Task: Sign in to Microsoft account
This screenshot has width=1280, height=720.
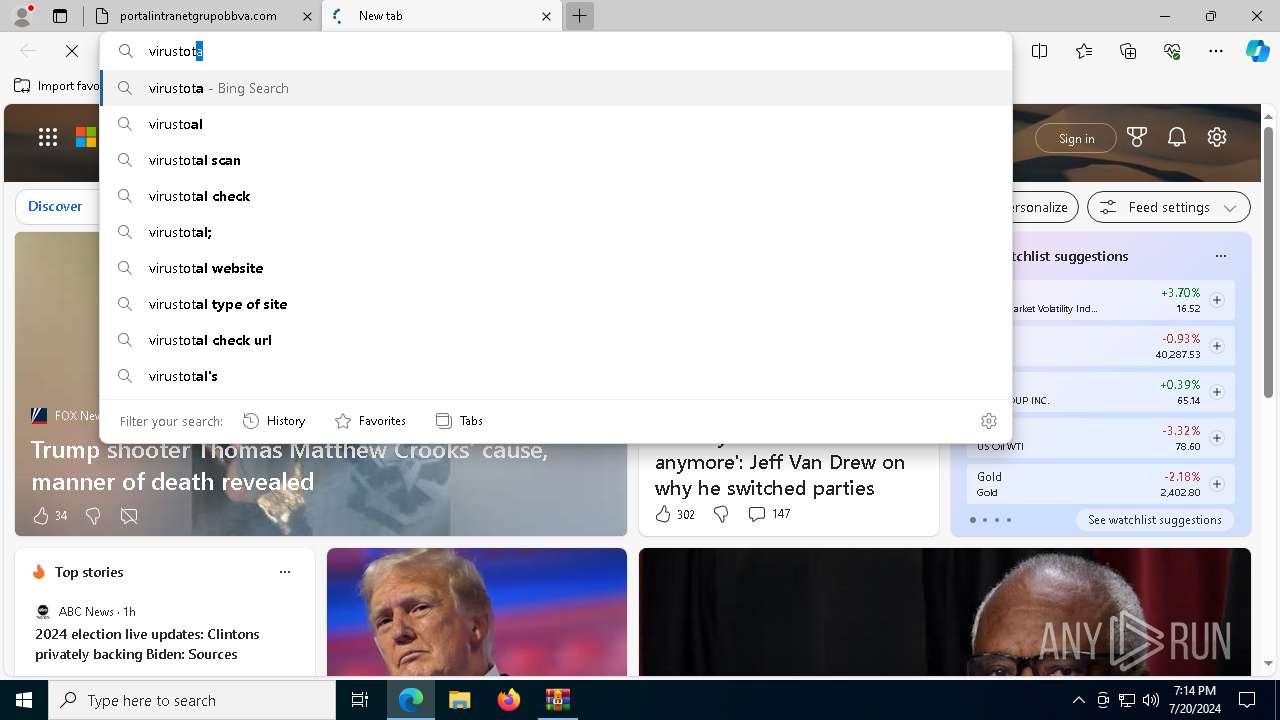Action: pyautogui.click(x=1076, y=138)
